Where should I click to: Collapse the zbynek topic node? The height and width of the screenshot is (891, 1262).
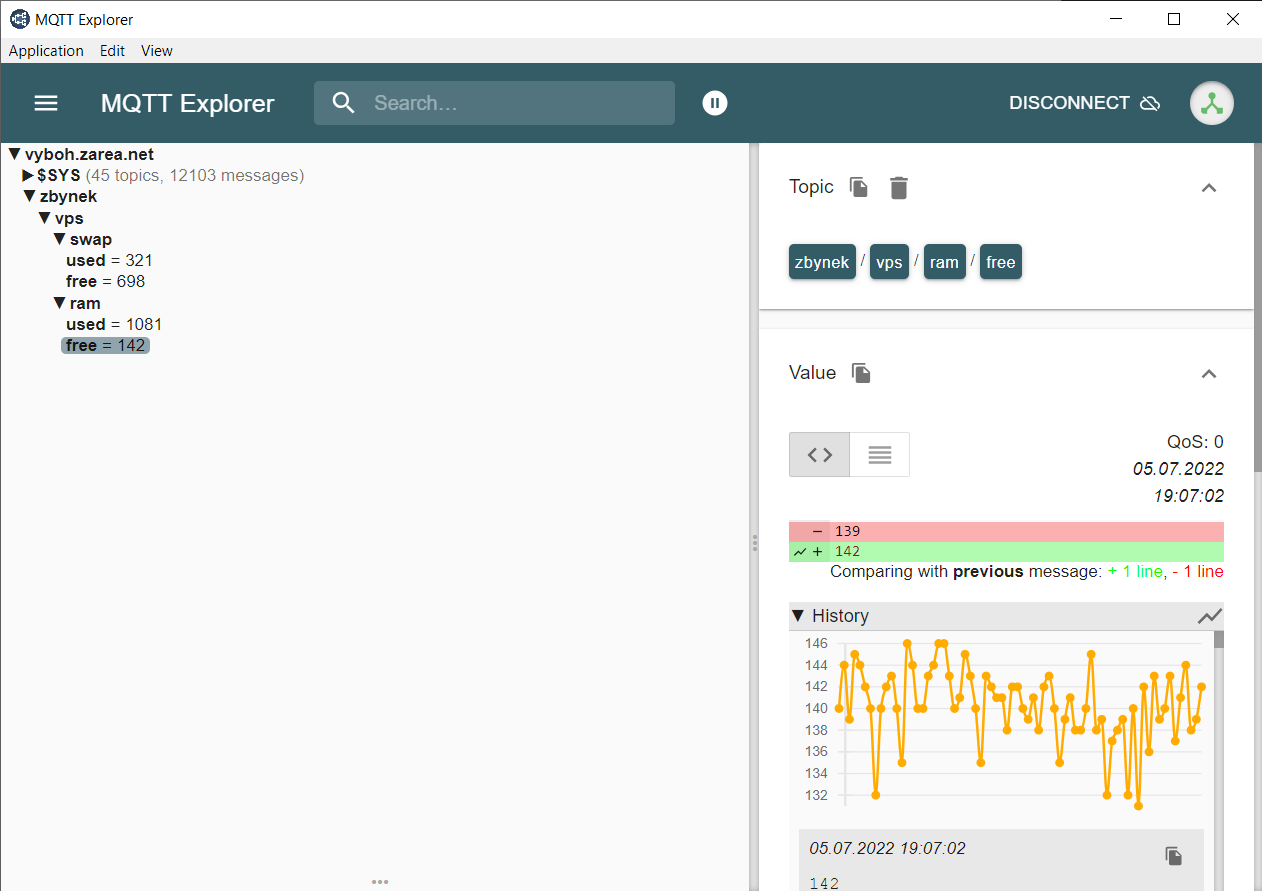click(x=30, y=196)
